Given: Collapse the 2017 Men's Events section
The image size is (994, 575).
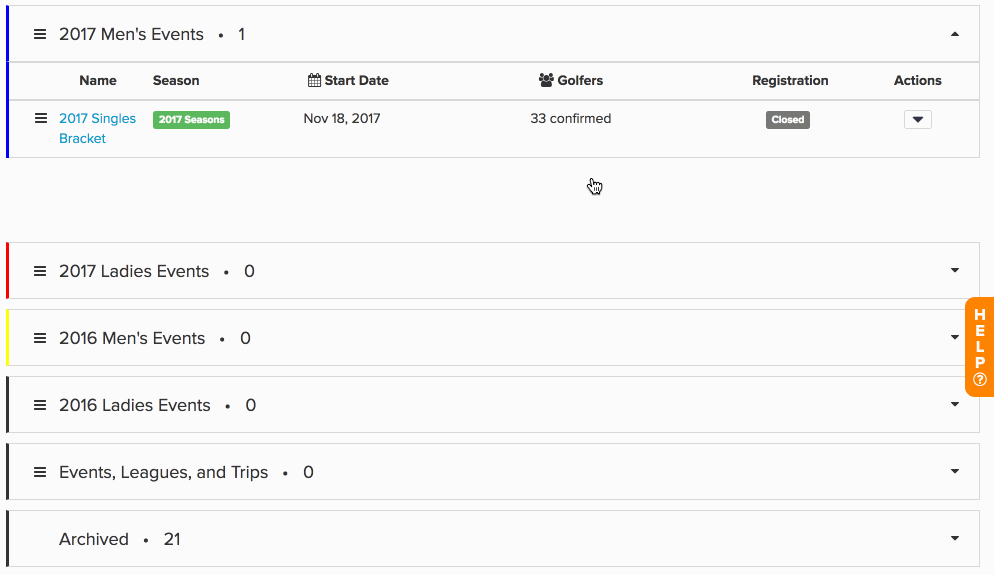Looking at the screenshot, I should [x=955, y=34].
